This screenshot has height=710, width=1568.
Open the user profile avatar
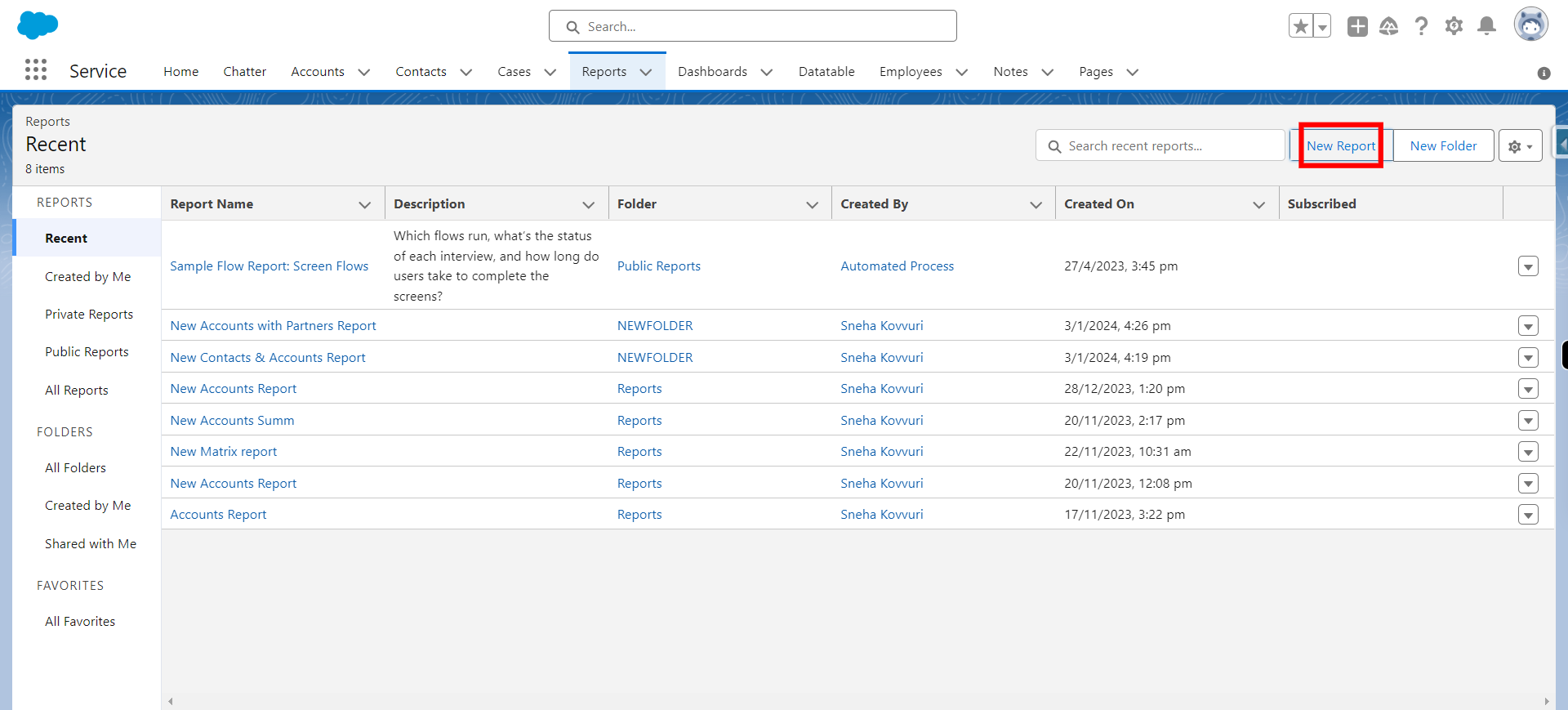click(x=1531, y=25)
